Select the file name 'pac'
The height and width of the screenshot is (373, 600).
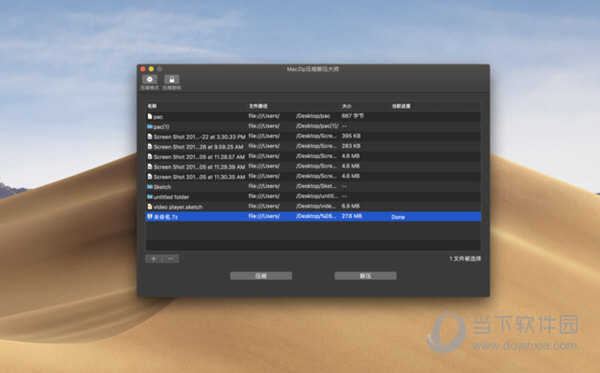coord(158,117)
